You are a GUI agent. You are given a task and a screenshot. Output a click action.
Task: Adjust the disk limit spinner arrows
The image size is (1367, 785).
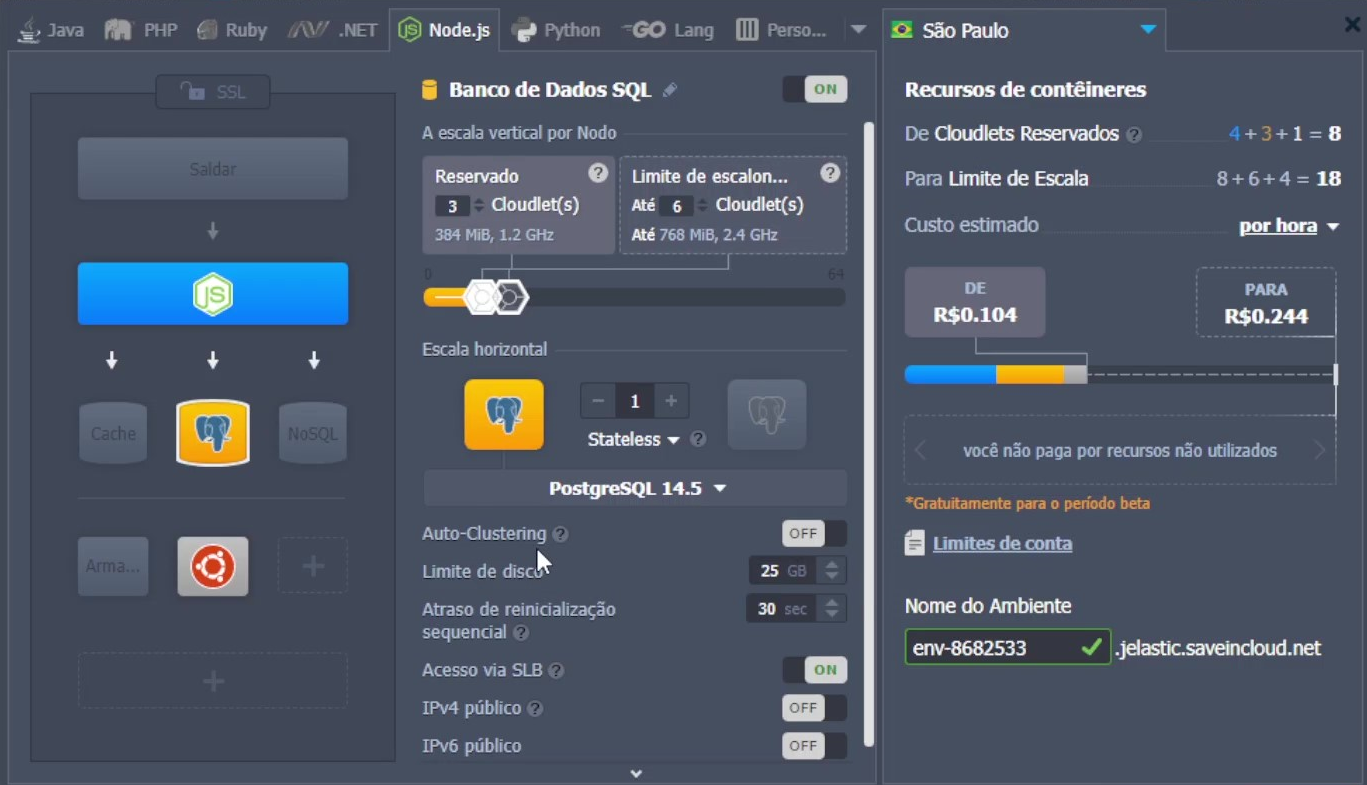pos(832,571)
